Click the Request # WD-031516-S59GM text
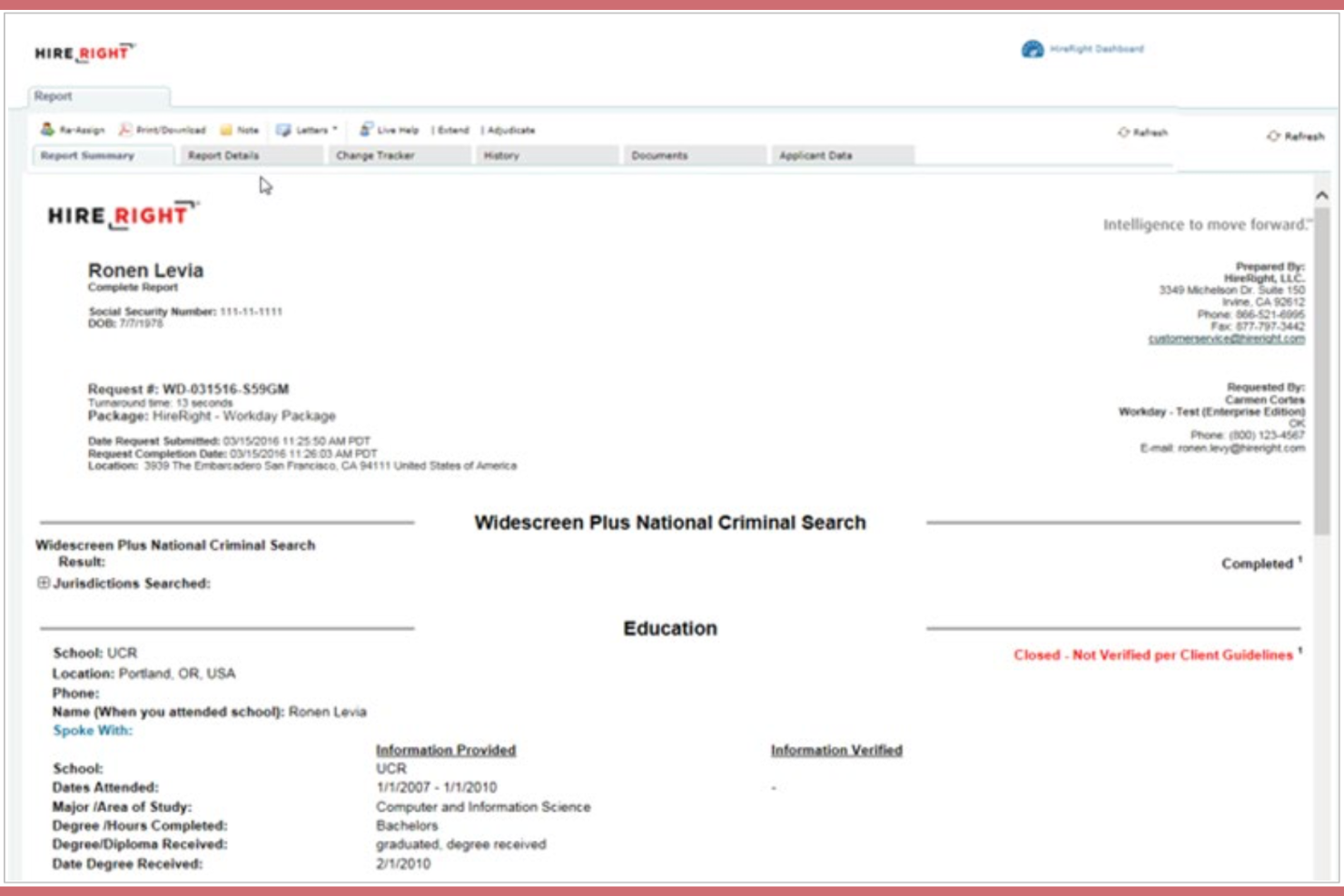The height and width of the screenshot is (896, 1344). (188, 389)
